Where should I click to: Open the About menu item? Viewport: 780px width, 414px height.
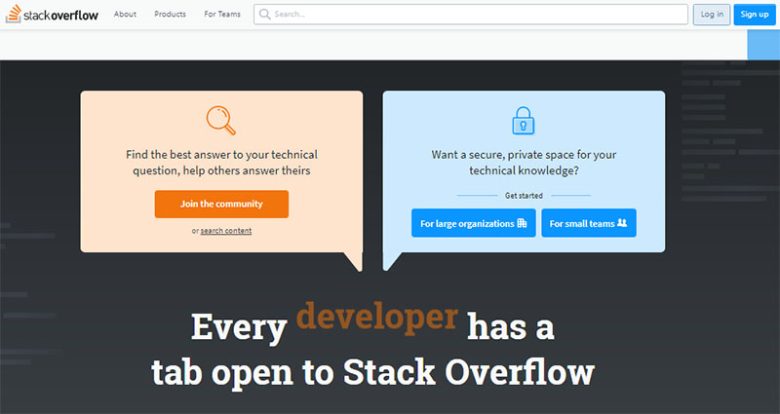pos(125,14)
